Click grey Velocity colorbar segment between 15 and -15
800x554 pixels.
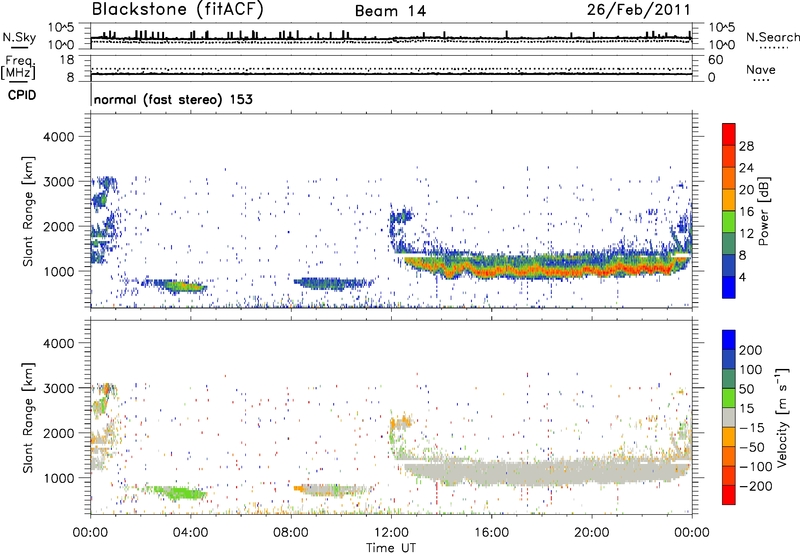point(729,417)
